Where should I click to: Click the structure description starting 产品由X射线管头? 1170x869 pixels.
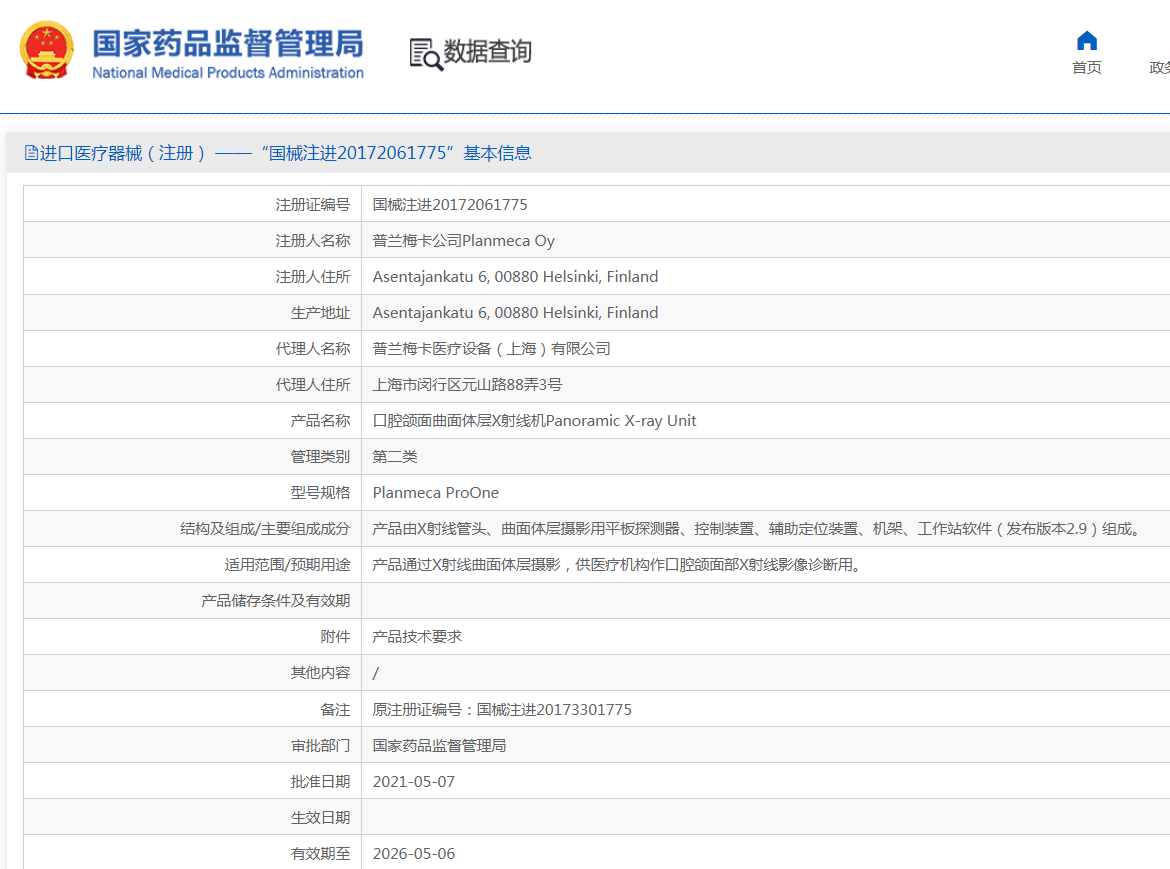tap(759, 529)
